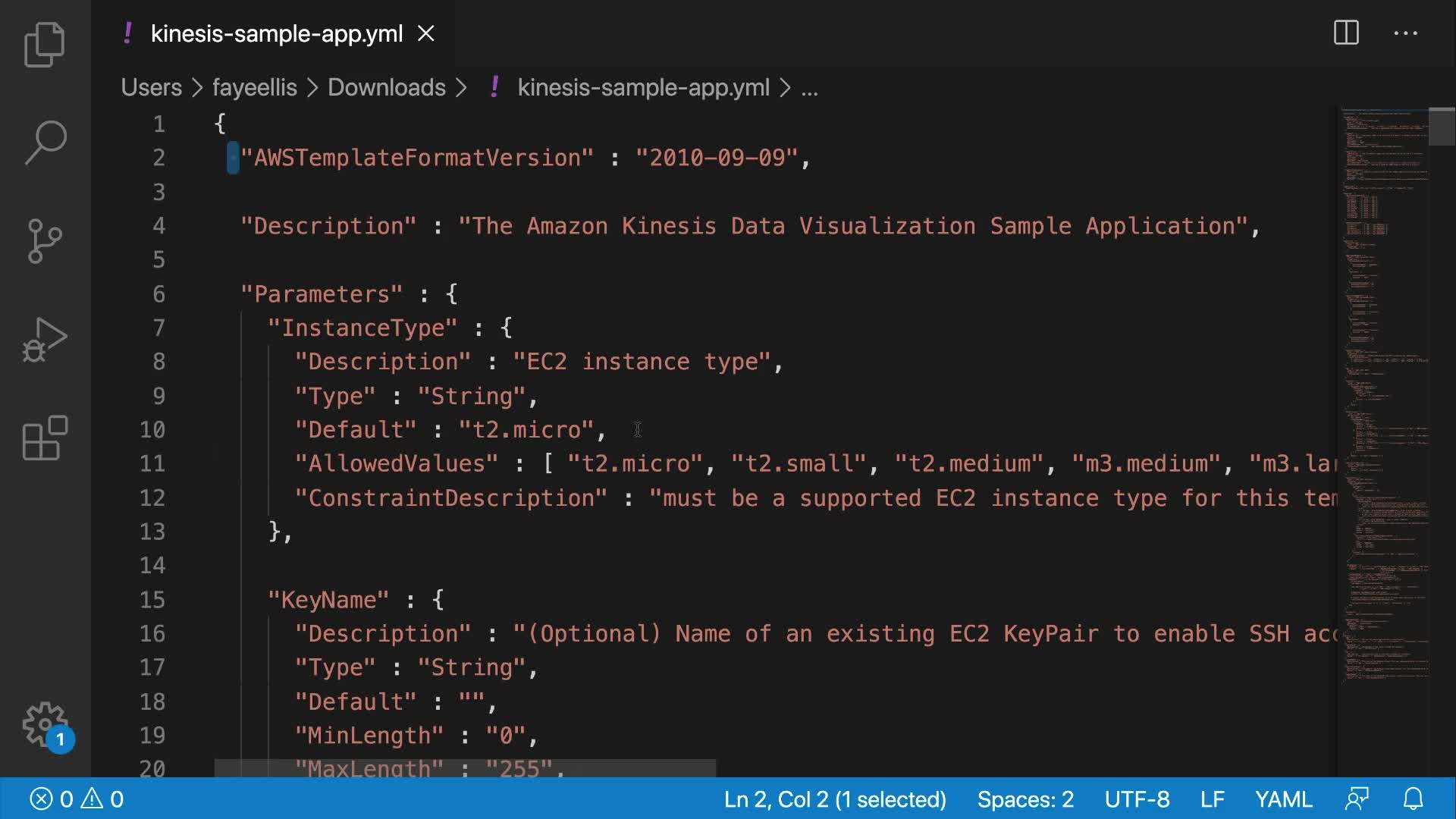The height and width of the screenshot is (819, 1456).
Task: Click the Split Editor Right icon
Action: tap(1346, 33)
